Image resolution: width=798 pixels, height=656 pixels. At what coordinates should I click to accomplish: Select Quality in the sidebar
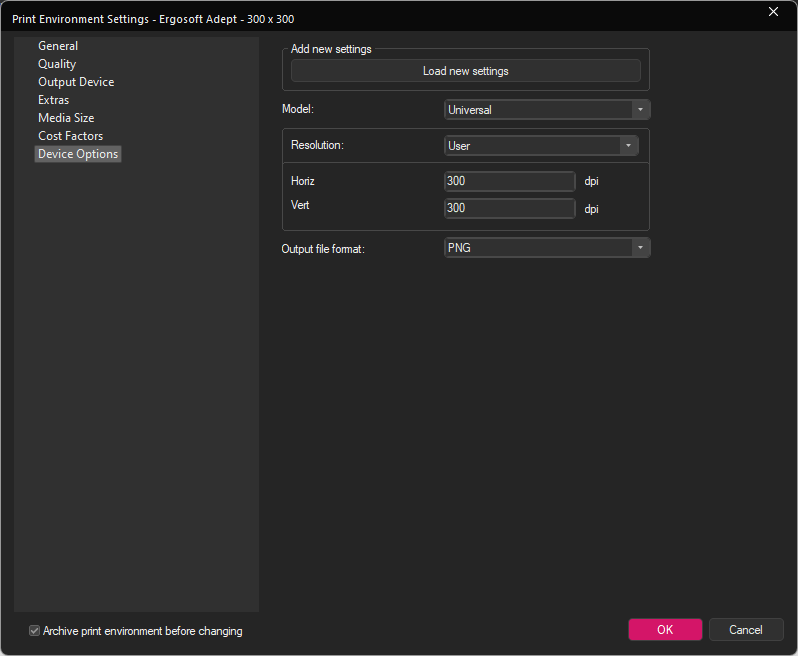[x=57, y=64]
